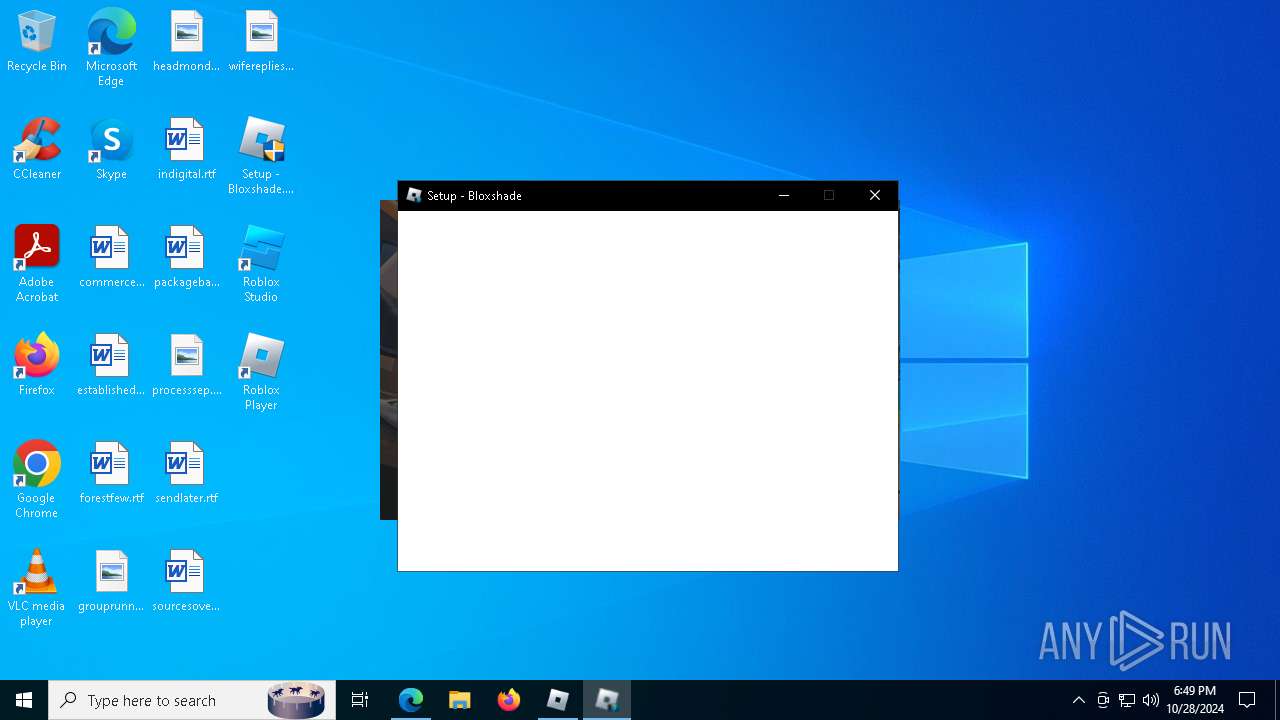Select sendlater.rtf document on desktop
Viewport: 1280px width, 720px height.
pos(186,474)
